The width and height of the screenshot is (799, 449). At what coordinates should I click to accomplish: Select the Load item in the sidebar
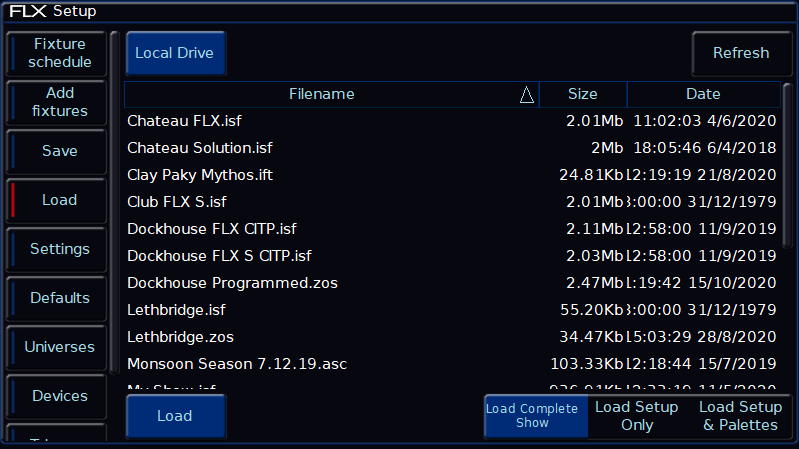pyautogui.click(x=57, y=200)
